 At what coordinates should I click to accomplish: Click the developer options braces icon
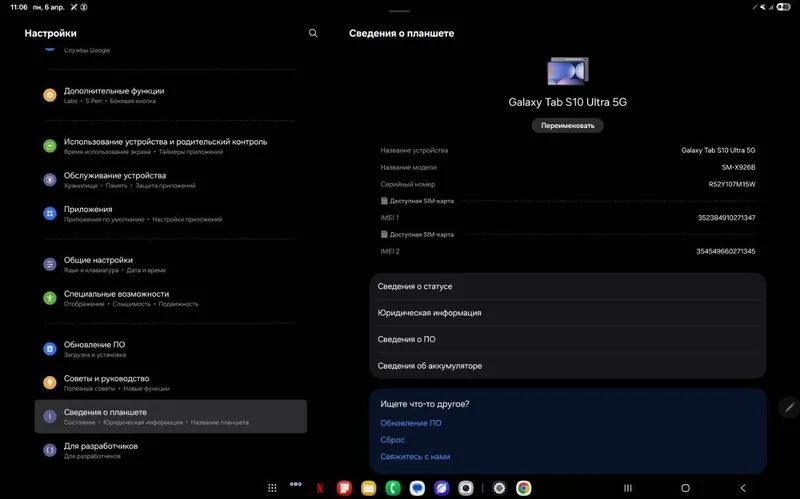click(49, 450)
